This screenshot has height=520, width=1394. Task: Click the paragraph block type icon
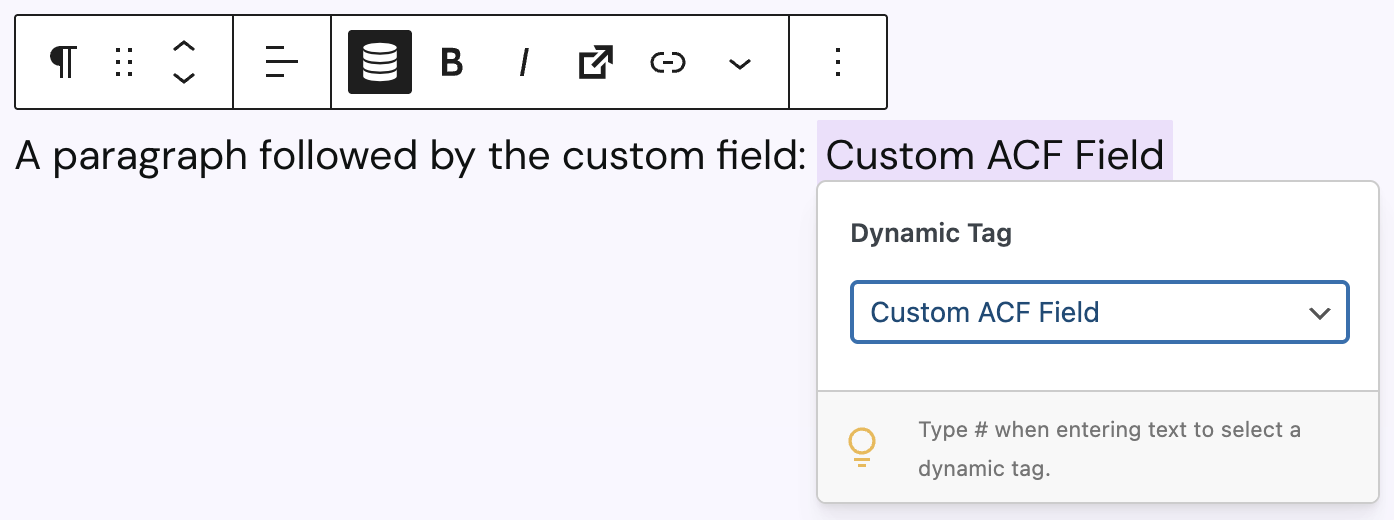coord(64,62)
